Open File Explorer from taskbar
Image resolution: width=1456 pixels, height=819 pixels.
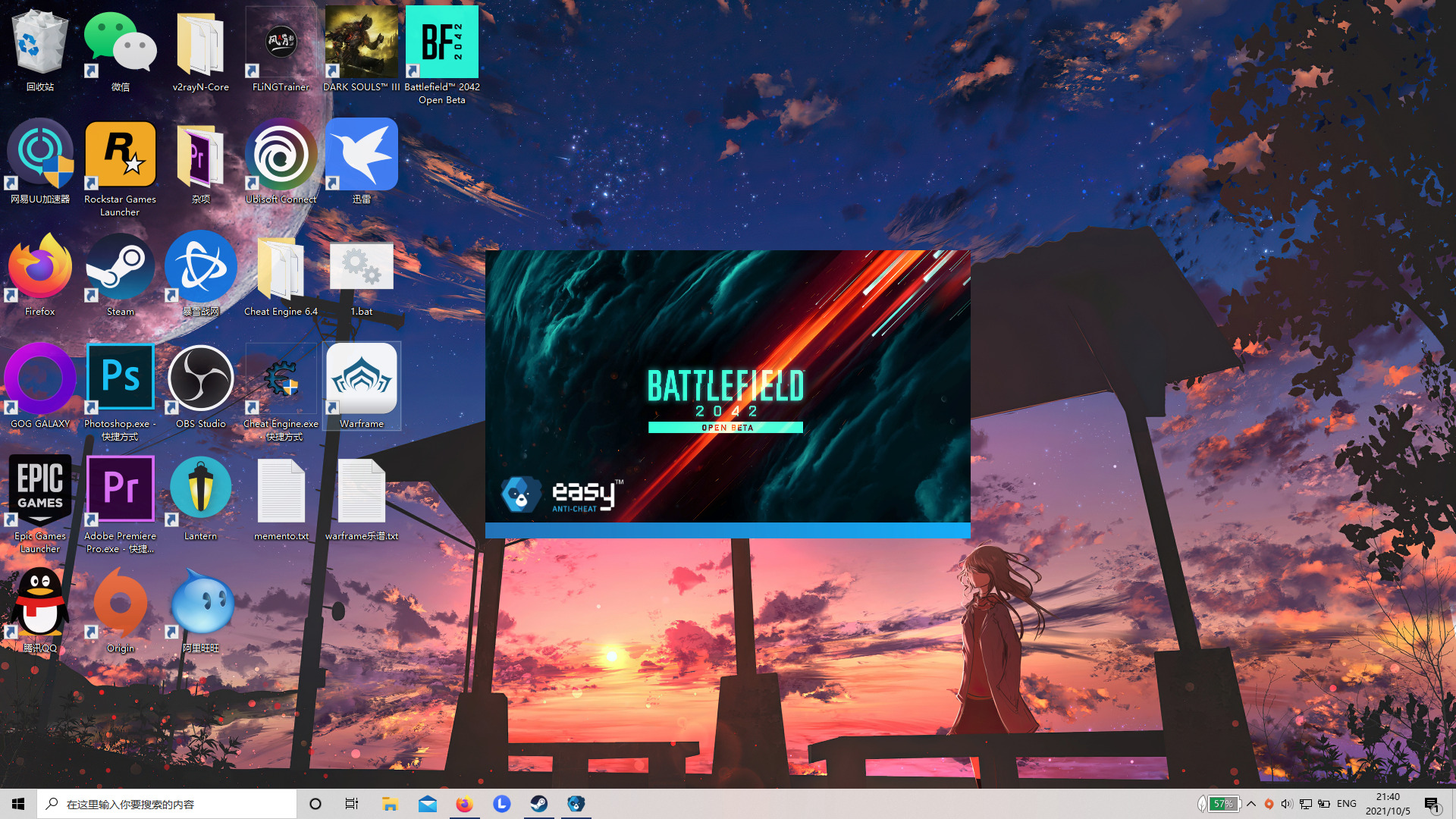click(x=390, y=804)
